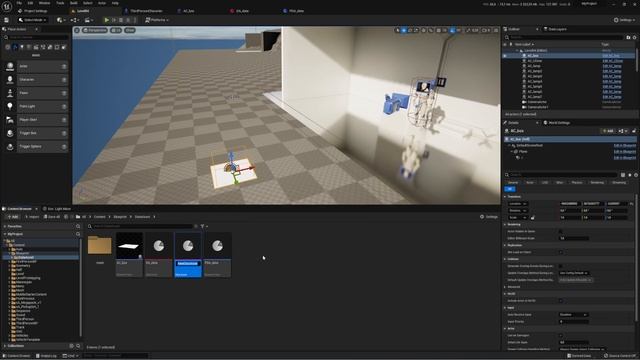Open the Perspective view mode dropdown
This screenshot has width=640, height=360.
click(x=95, y=30)
